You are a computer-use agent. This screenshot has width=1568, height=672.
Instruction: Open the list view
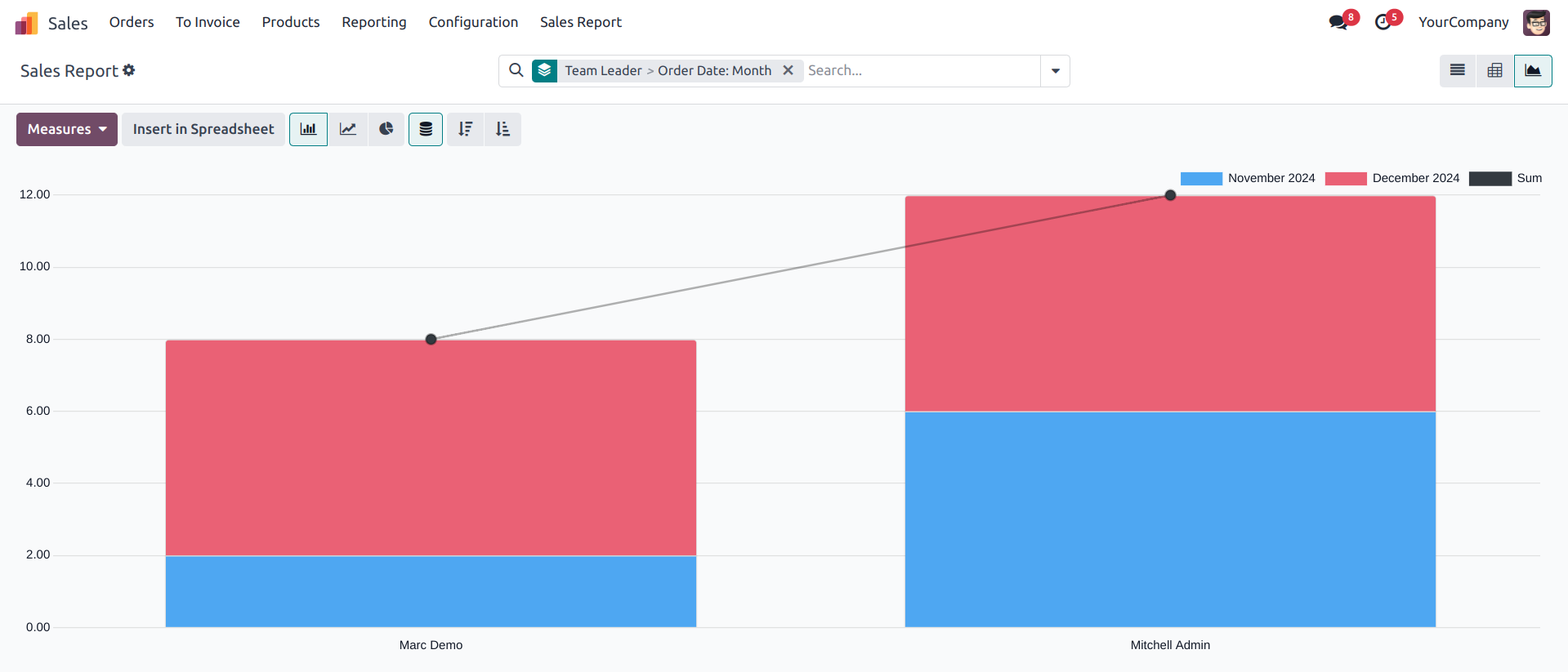pyautogui.click(x=1457, y=71)
